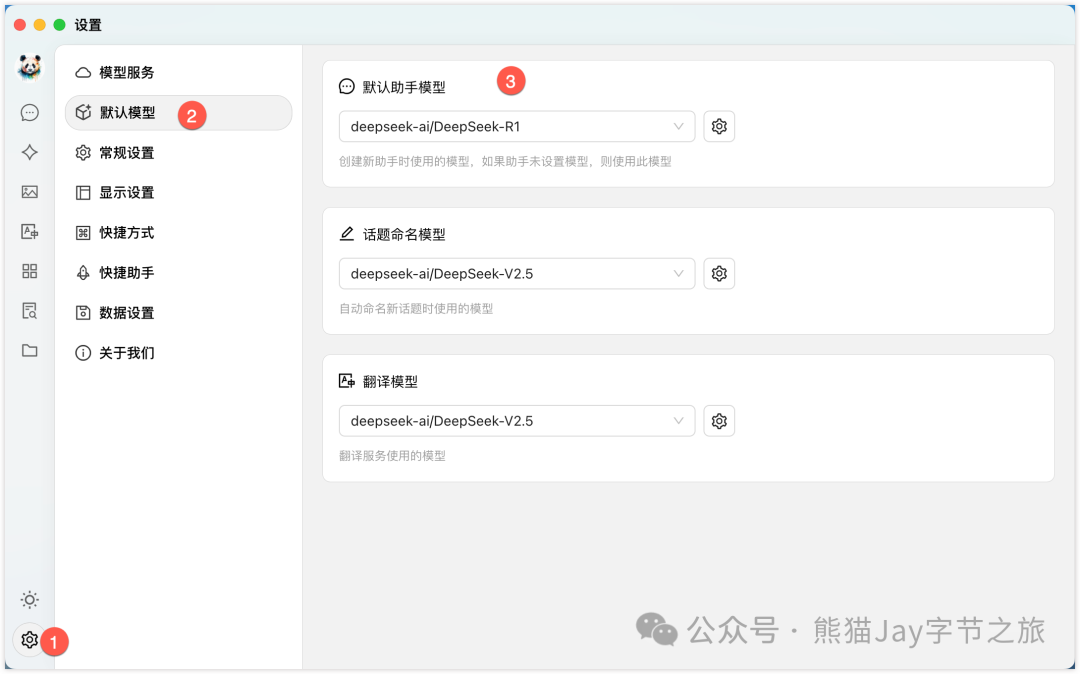Click the gear icon next to 常规设置
The width and height of the screenshot is (1080, 674).
click(x=83, y=153)
